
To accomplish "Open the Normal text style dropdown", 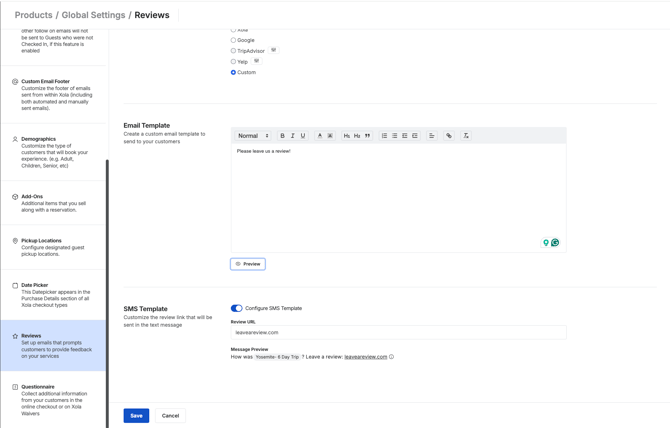I will (x=253, y=136).
